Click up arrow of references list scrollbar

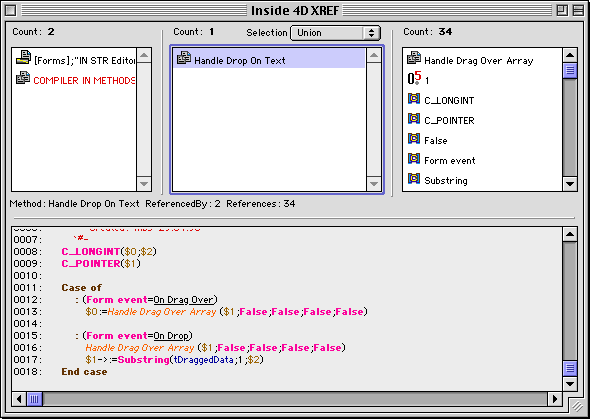click(x=570, y=55)
